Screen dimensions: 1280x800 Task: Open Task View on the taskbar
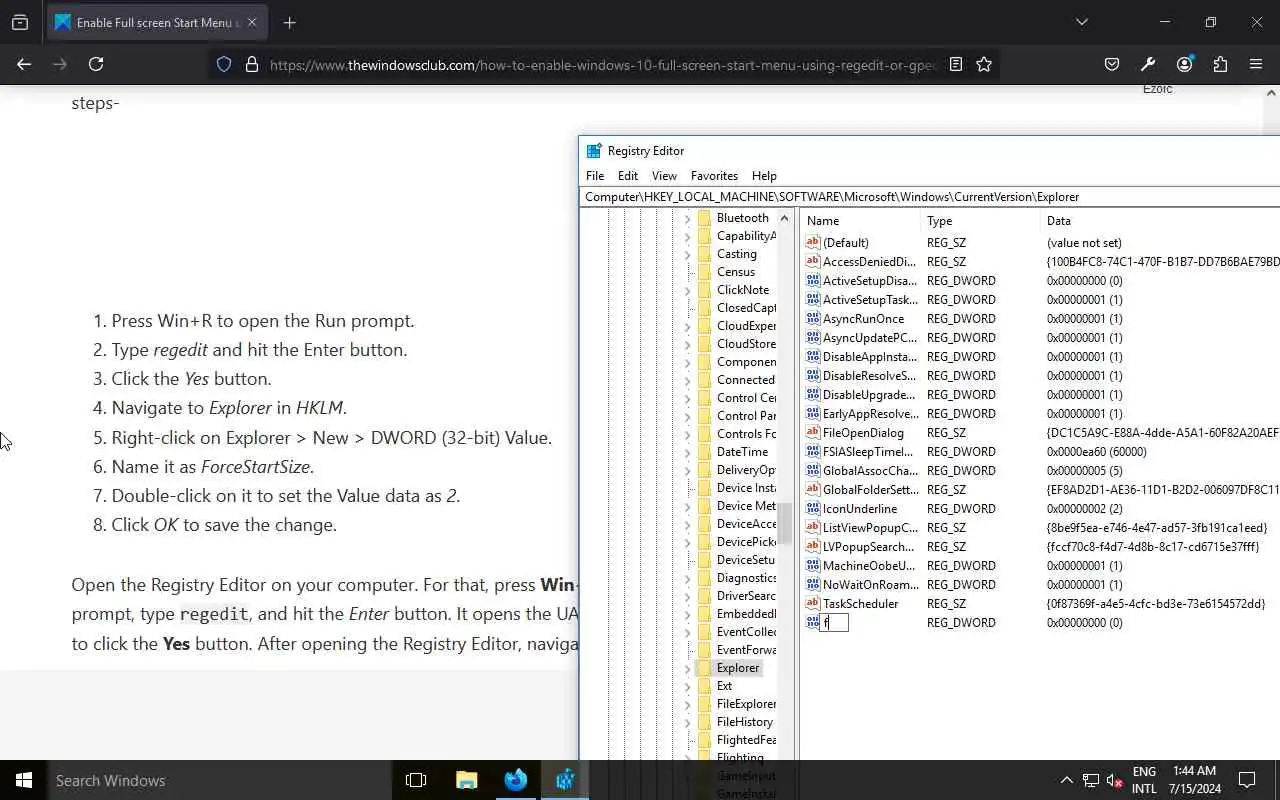click(416, 780)
